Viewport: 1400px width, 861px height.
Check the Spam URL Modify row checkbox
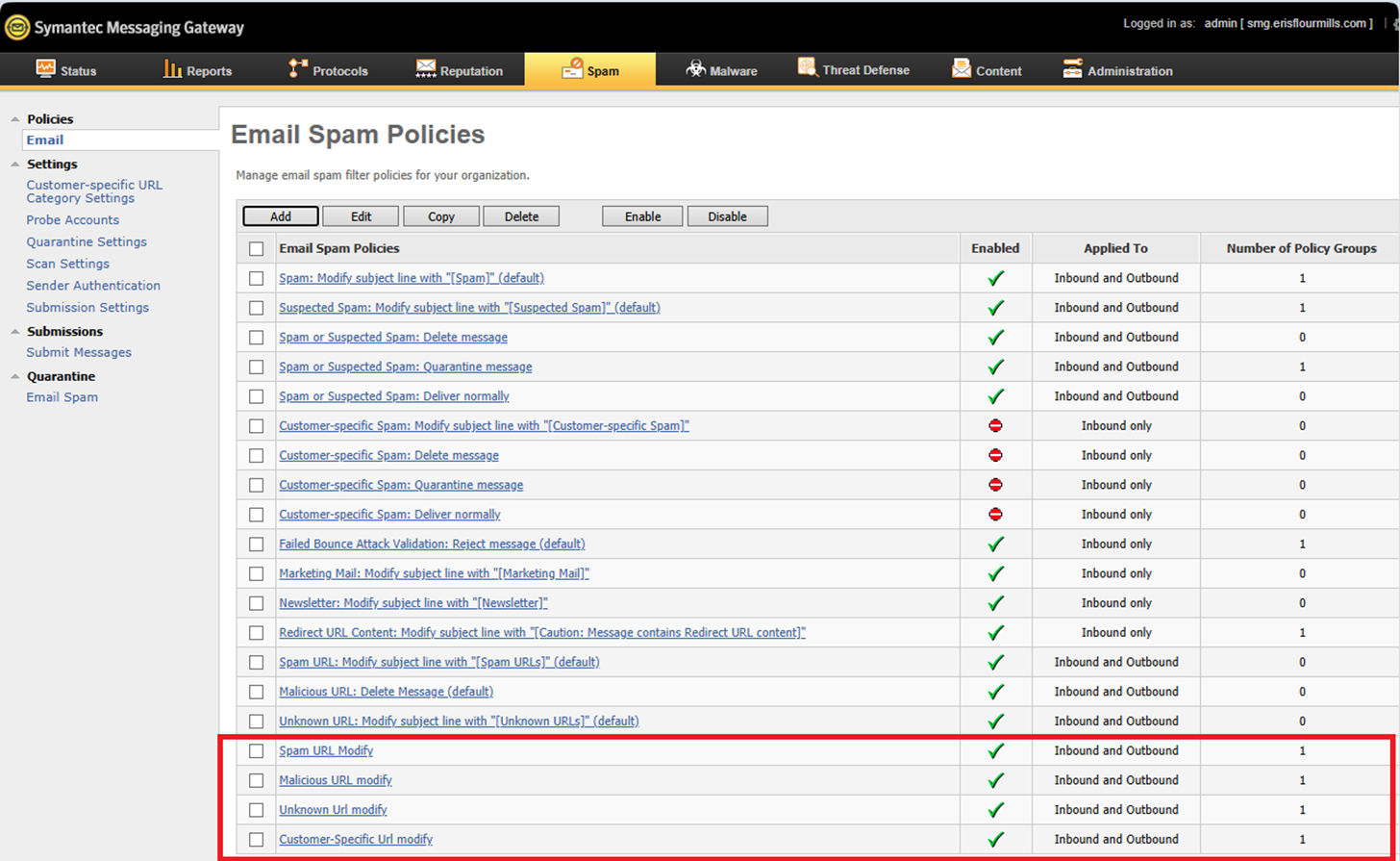(x=256, y=750)
